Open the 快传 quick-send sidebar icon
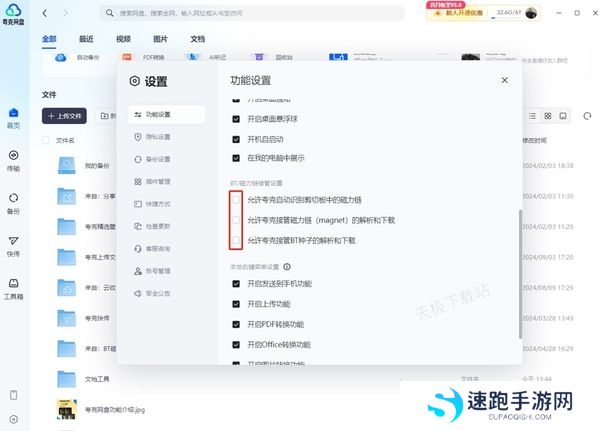The image size is (600, 431). click(x=13, y=246)
